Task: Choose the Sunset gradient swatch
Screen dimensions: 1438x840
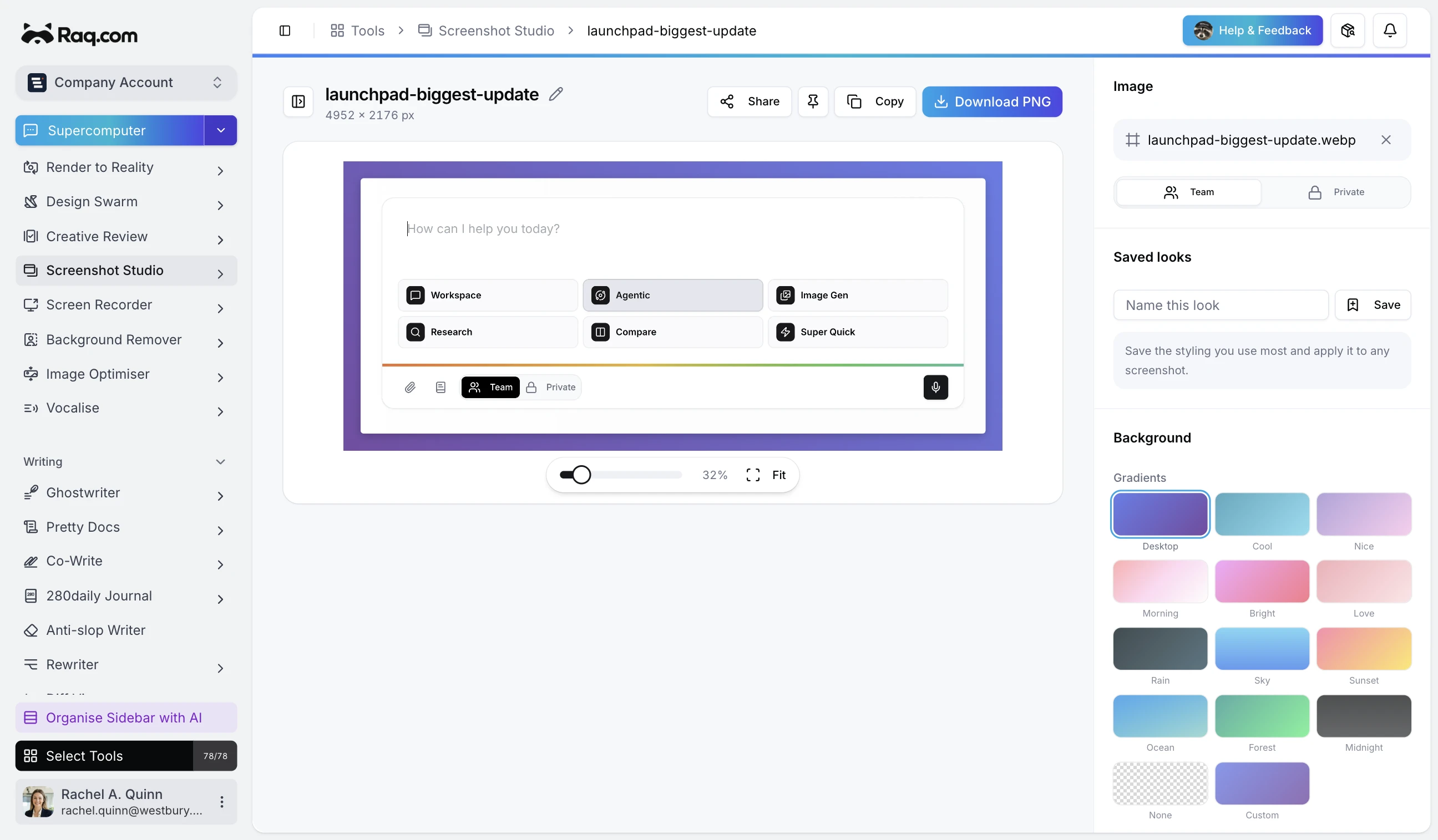Action: click(1364, 649)
